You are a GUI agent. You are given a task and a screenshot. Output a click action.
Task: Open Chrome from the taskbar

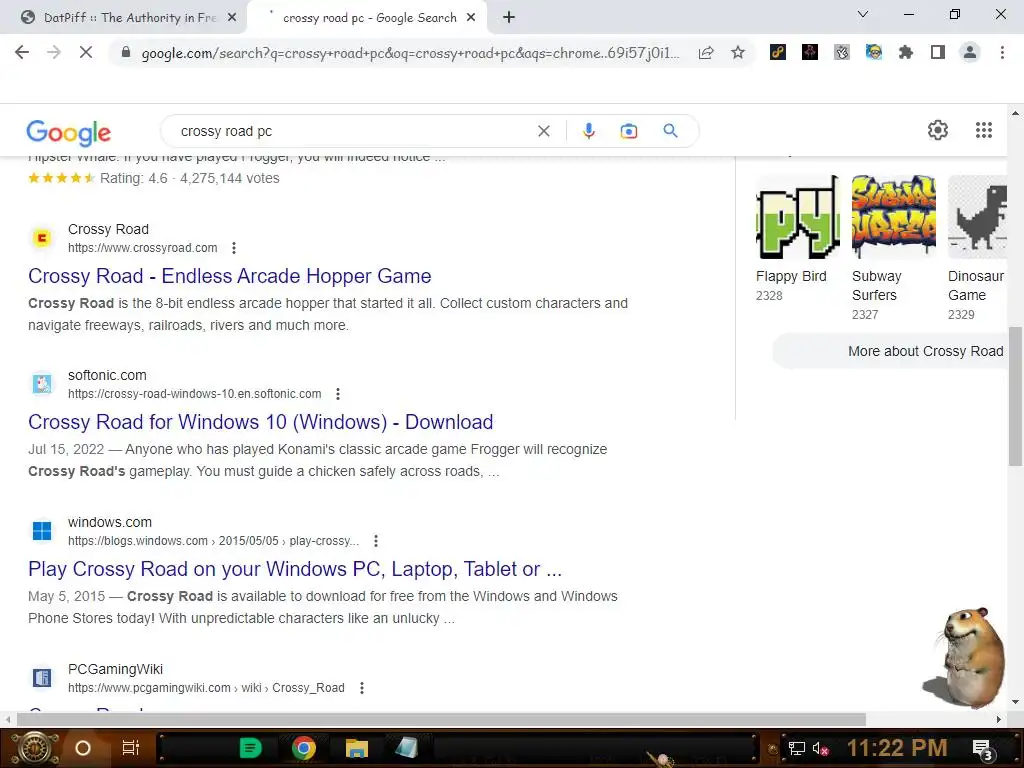click(x=303, y=748)
